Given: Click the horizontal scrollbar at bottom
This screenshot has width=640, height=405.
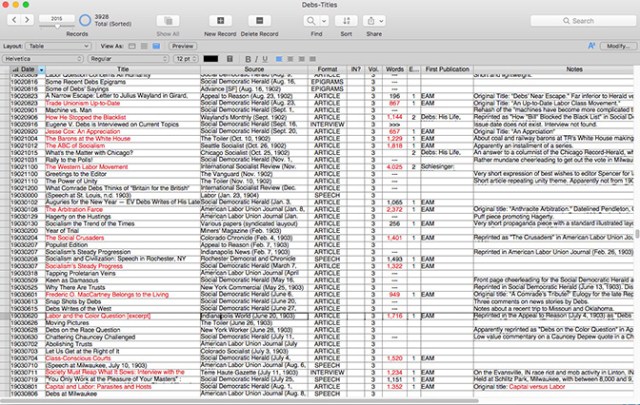Looking at the screenshot, I should coord(241,401).
